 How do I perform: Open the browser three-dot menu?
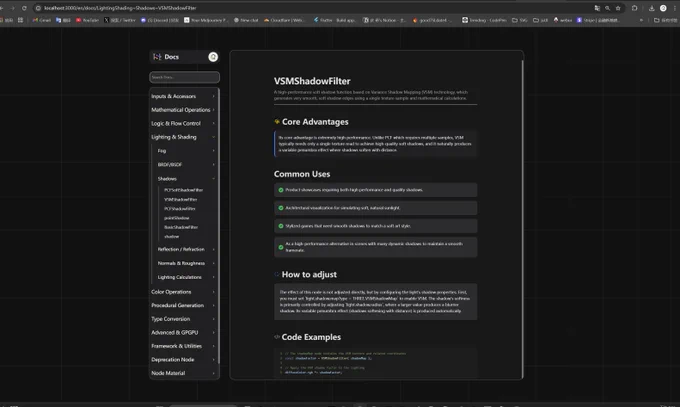click(675, 8)
